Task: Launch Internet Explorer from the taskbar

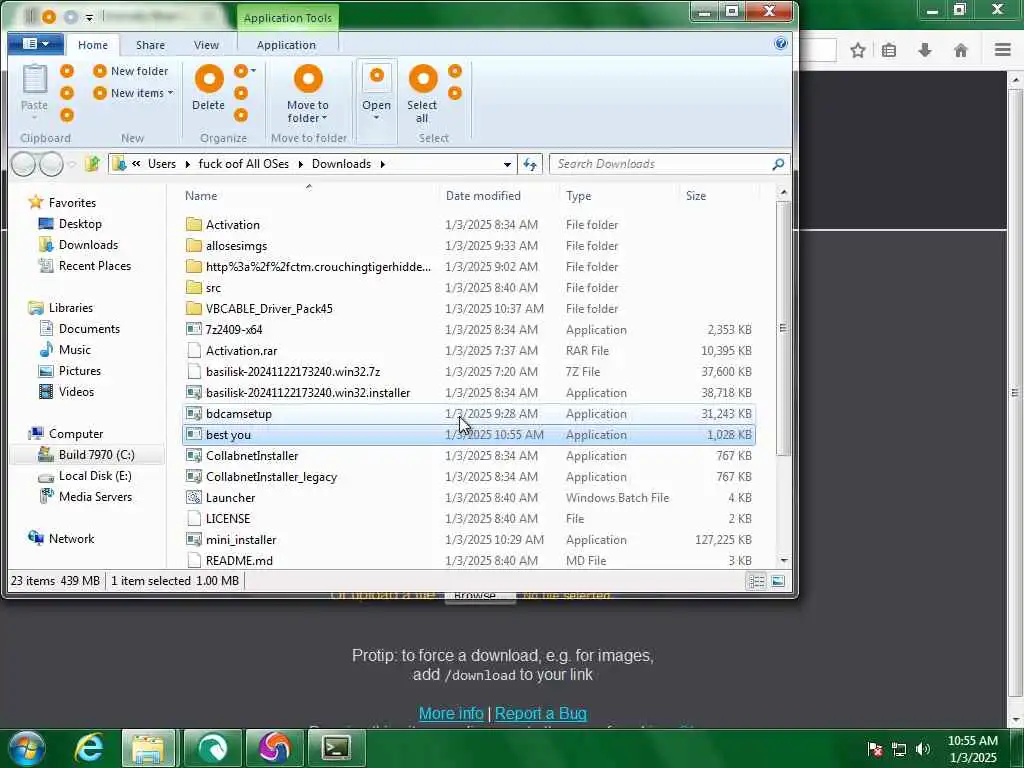Action: point(89,748)
